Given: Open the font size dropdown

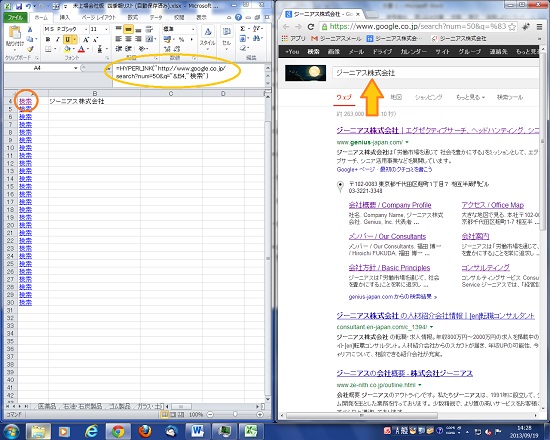Looking at the screenshot, I should tap(106, 29).
